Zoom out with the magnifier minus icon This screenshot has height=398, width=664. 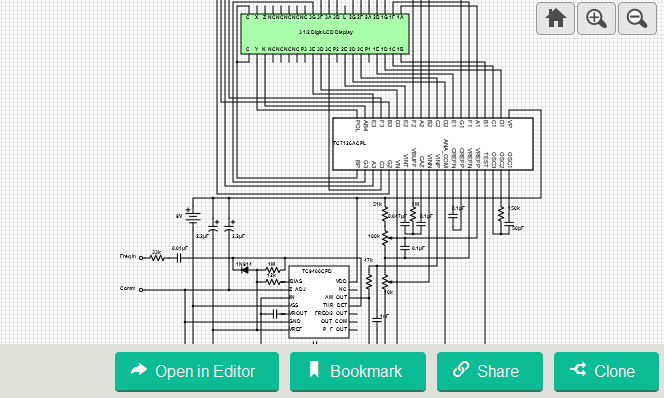tap(637, 19)
